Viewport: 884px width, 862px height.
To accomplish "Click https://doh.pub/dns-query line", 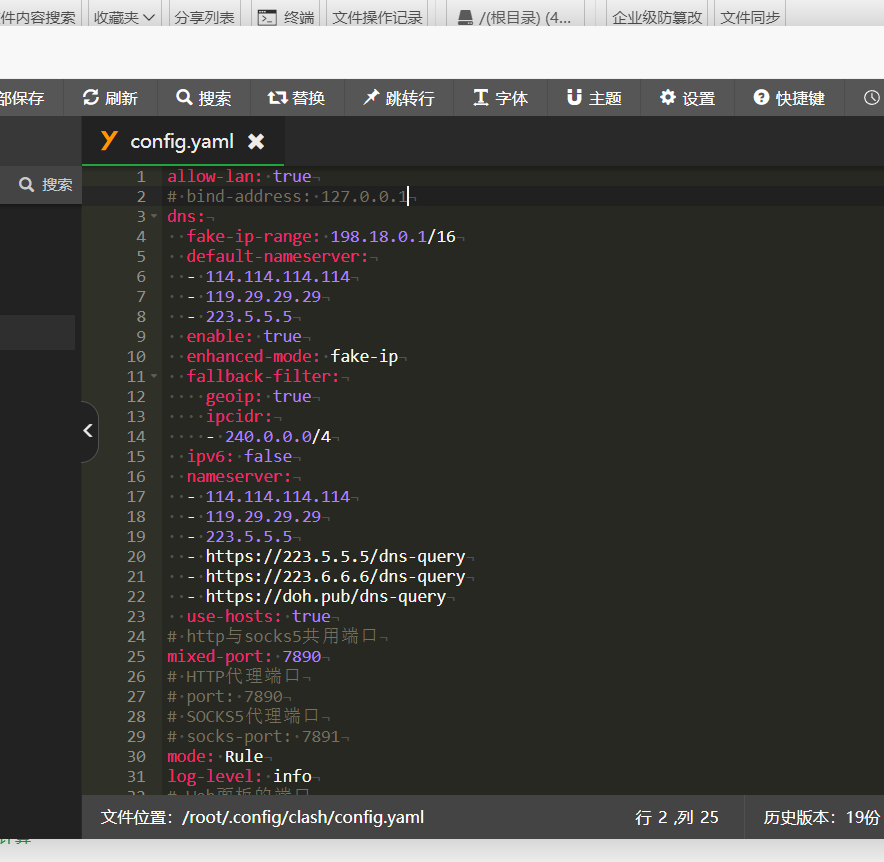I will pos(326,596).
